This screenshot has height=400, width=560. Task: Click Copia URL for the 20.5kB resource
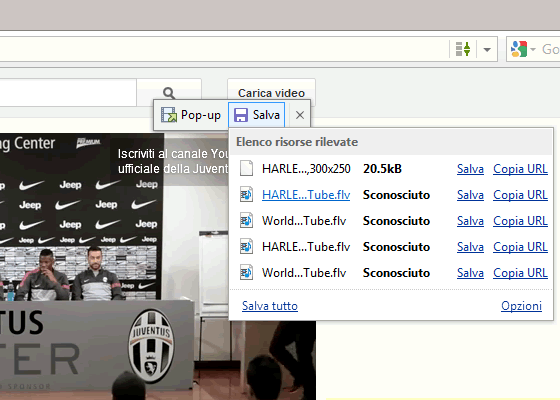(520, 169)
